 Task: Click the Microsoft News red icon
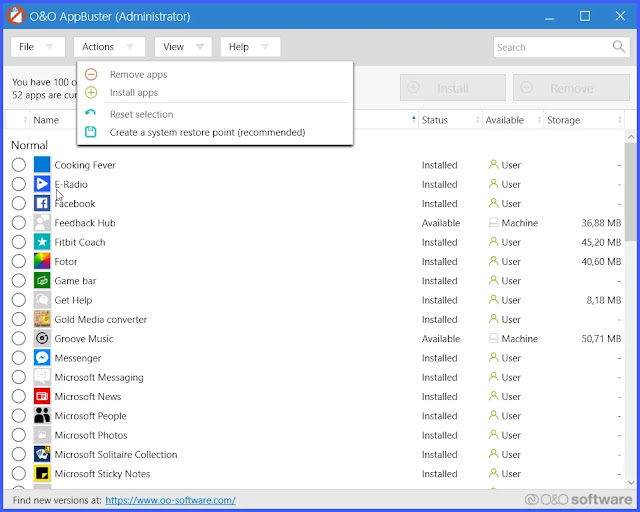[x=42, y=396]
